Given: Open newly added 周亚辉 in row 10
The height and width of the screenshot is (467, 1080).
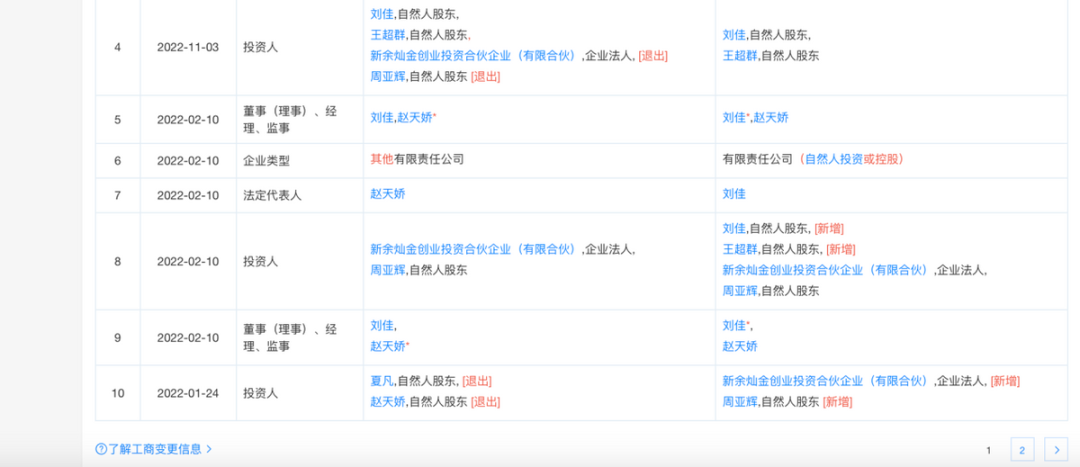Looking at the screenshot, I should coord(740,401).
